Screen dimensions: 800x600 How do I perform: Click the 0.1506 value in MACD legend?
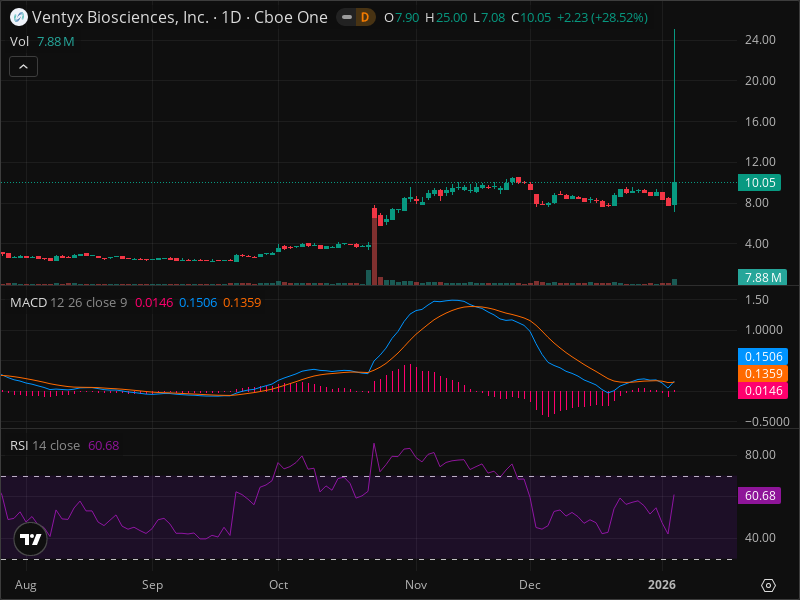pos(198,303)
